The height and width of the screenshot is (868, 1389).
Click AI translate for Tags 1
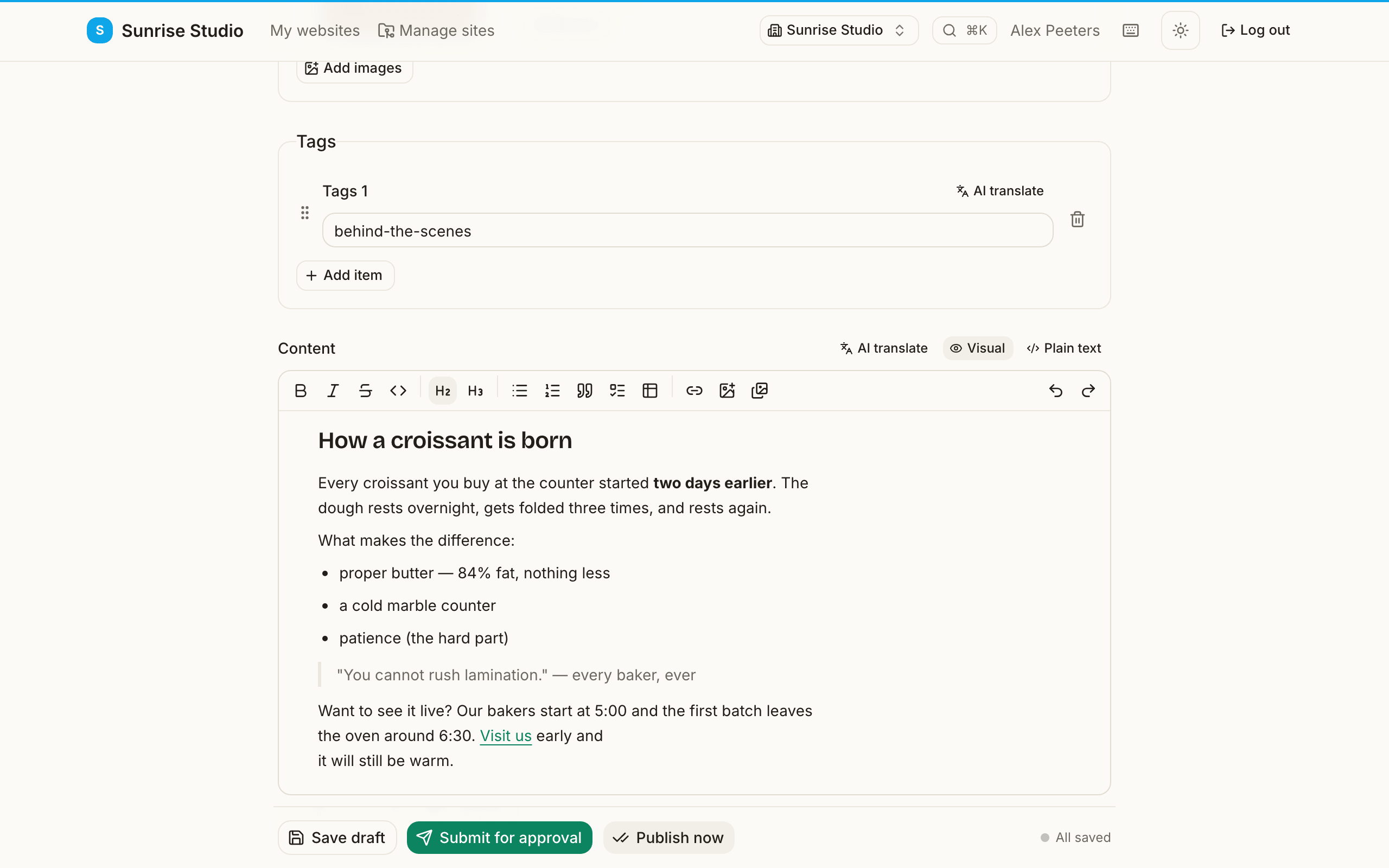[1000, 191]
